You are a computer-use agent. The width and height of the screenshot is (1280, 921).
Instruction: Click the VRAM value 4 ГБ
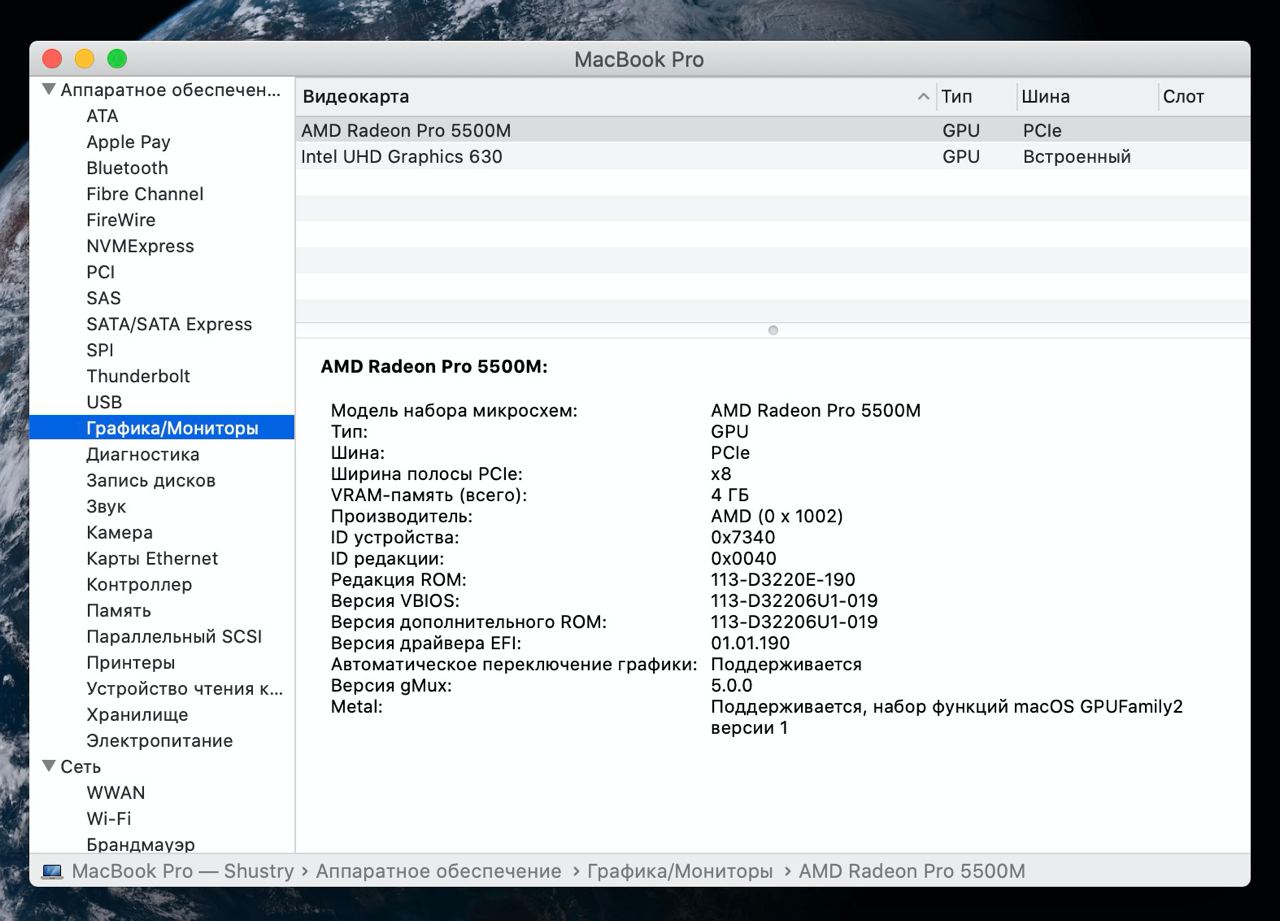click(x=730, y=495)
